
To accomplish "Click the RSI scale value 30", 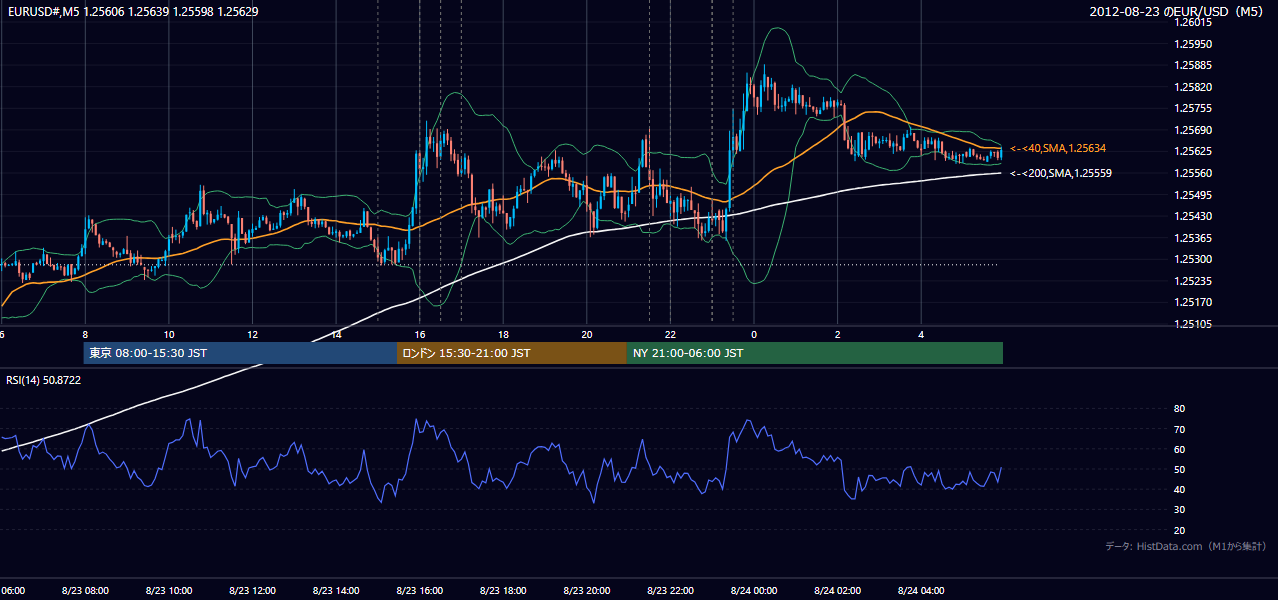I will click(x=1179, y=510).
